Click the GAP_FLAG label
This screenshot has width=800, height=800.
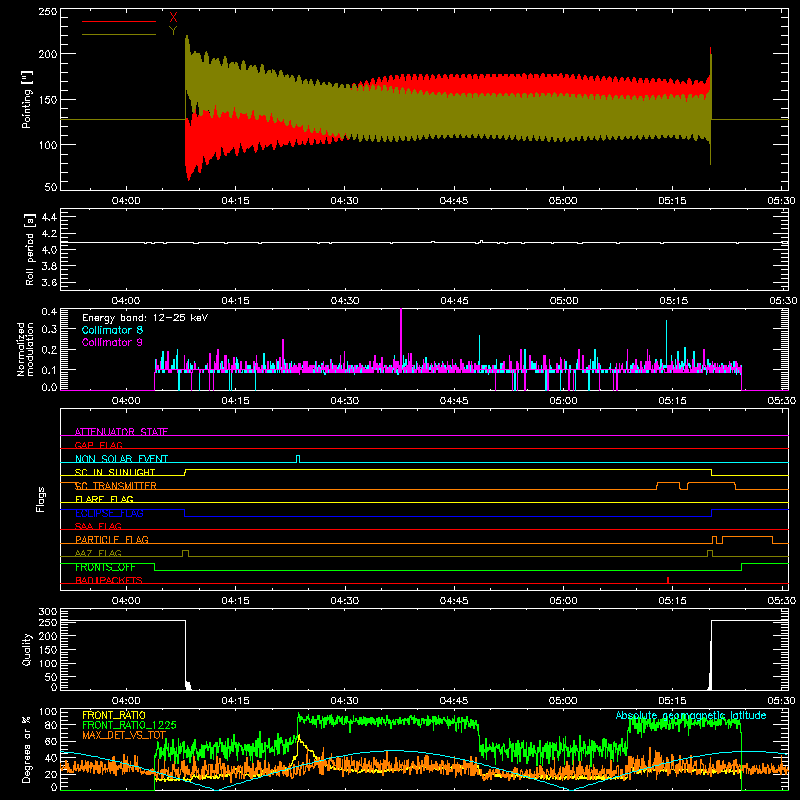click(x=99, y=445)
